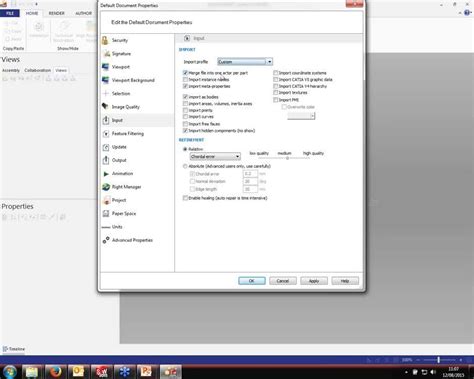Screen dimensions: 474x379
Task: Switch to SolidWorks from the taskbar
Action: point(101,372)
